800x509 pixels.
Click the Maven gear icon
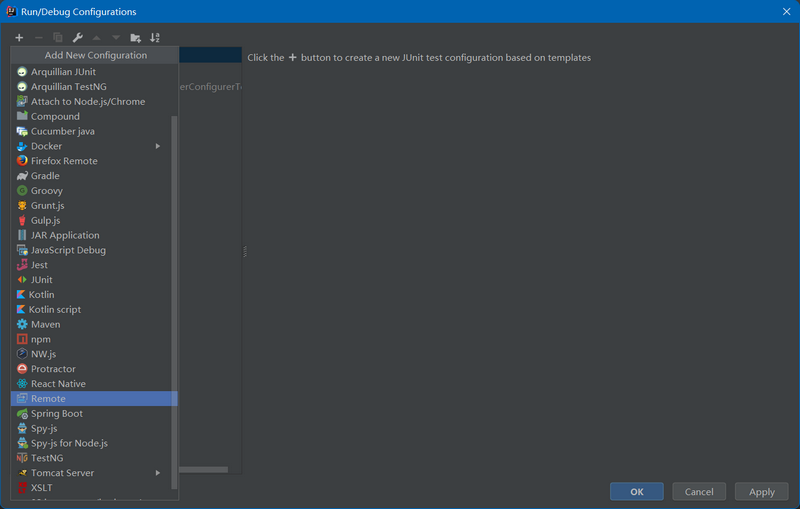click(22, 324)
